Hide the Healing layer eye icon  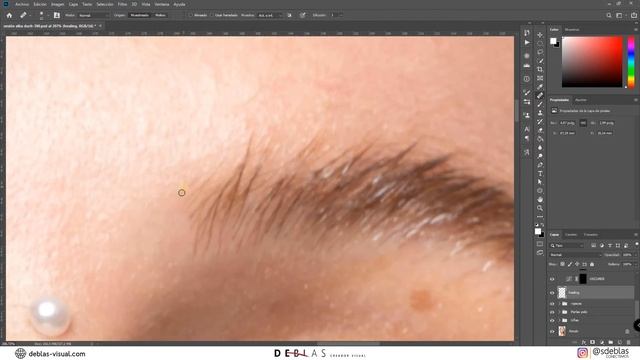tap(552, 293)
